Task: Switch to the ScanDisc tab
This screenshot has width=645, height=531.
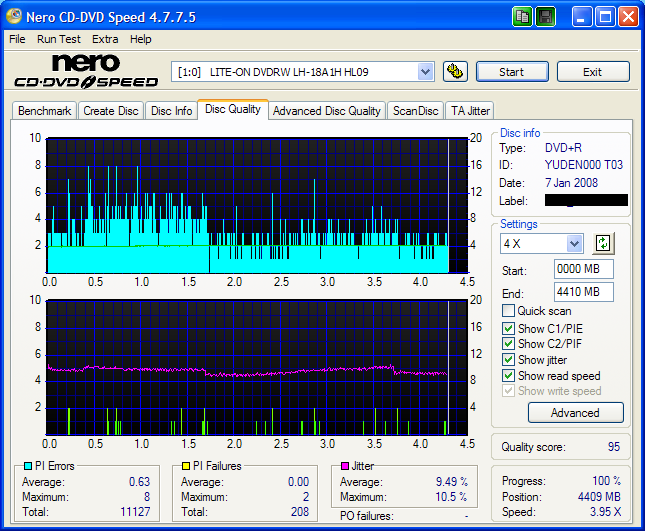Action: 415,111
